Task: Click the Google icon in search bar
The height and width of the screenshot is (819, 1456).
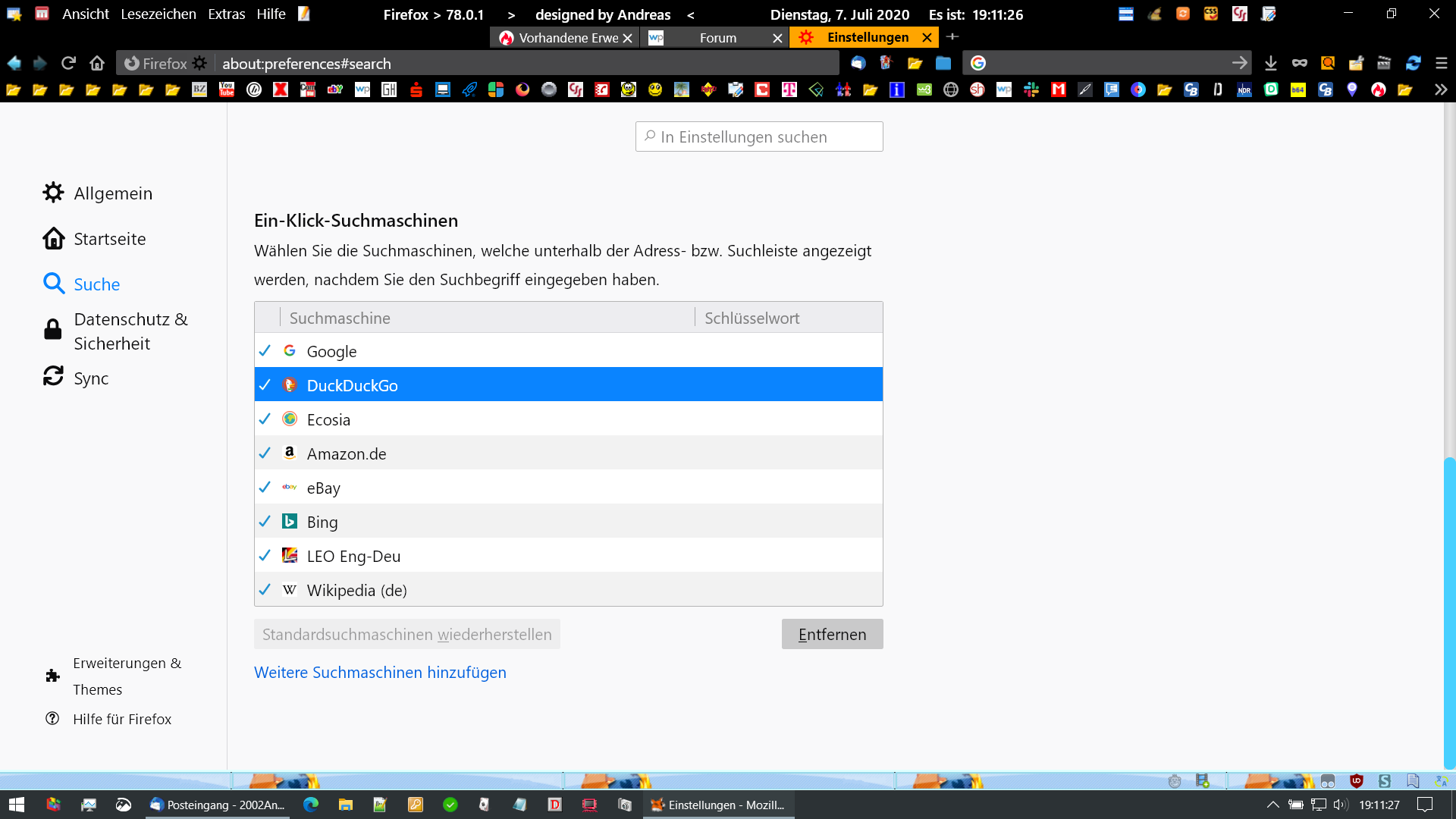Action: click(x=978, y=63)
